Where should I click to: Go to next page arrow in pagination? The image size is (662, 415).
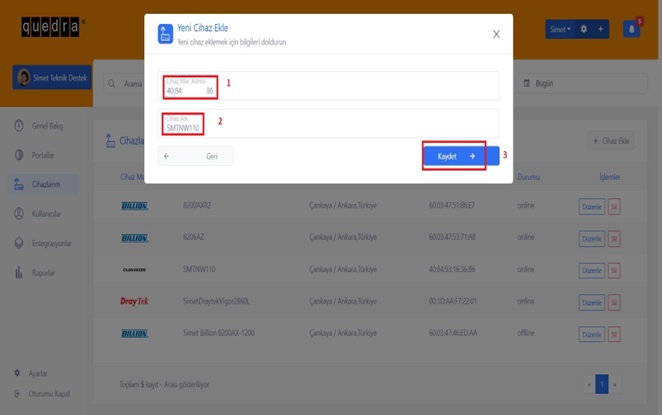pyautogui.click(x=614, y=384)
